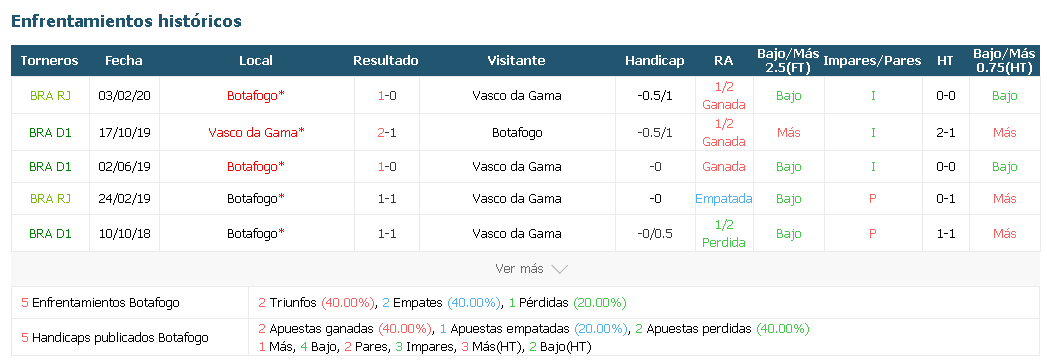Open BRA D1 tournament dated 17/10/19
This screenshot has width=1047, height=360.
click(50, 133)
